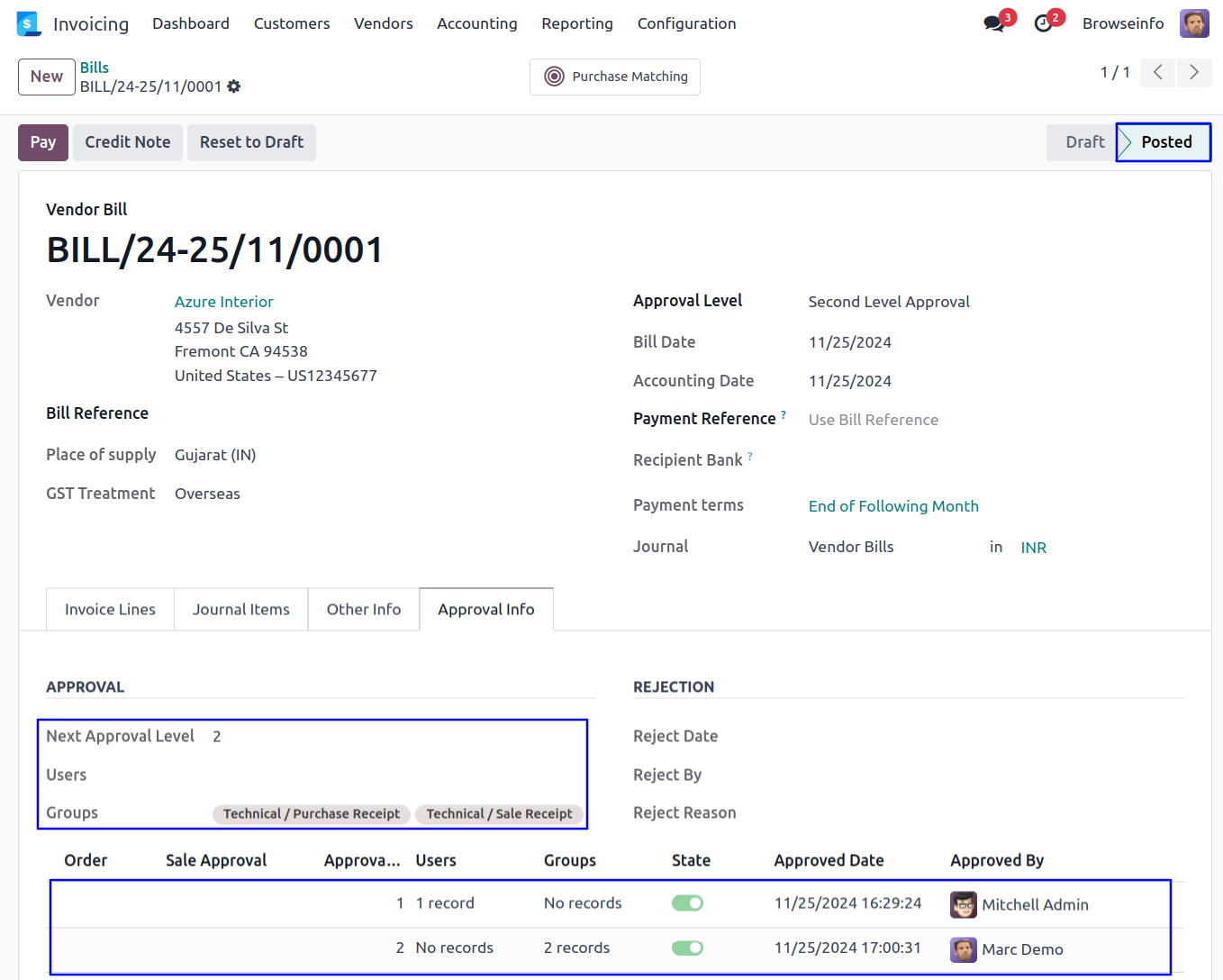This screenshot has height=980, width=1223.
Task: Switch to the Journal Items tab
Action: 240,610
